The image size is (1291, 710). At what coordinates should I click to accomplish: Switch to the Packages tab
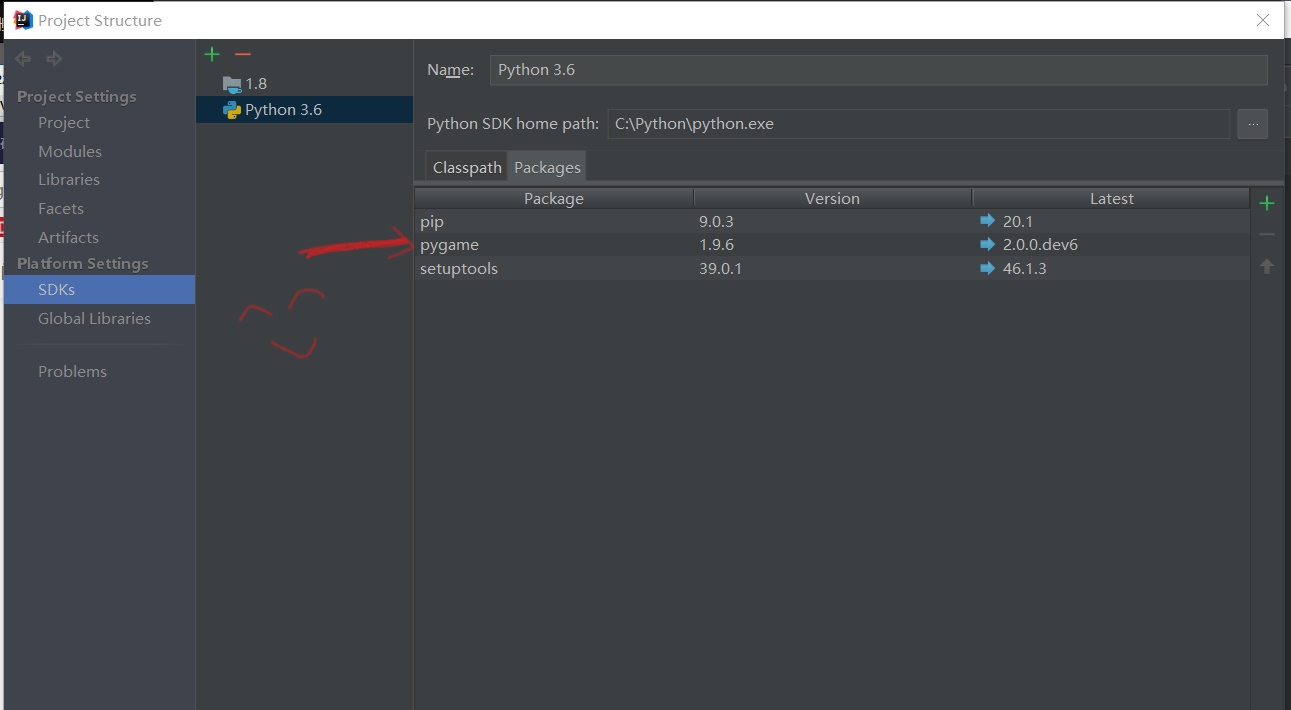(546, 167)
